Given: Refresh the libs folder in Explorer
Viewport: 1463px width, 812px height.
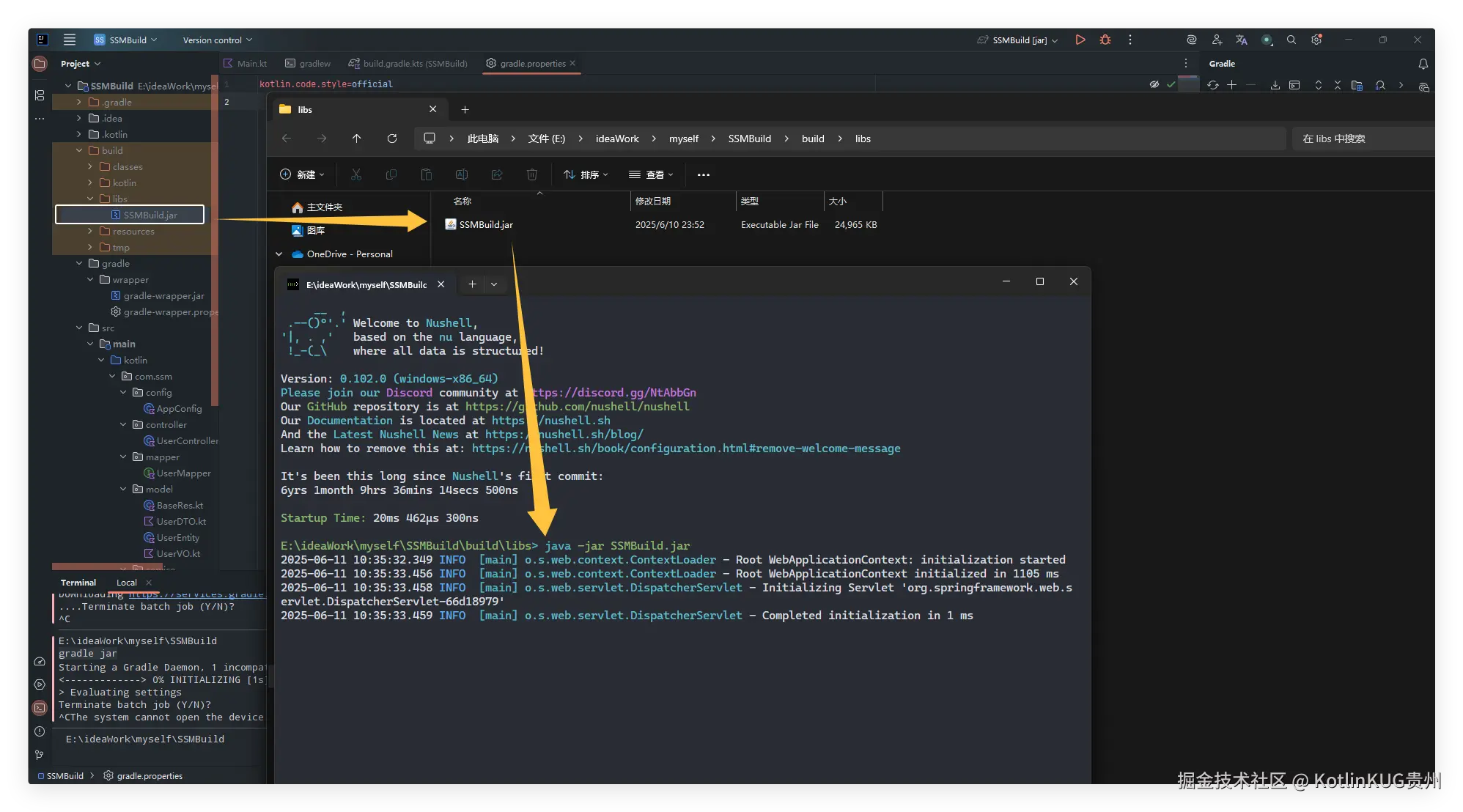Looking at the screenshot, I should click(392, 139).
